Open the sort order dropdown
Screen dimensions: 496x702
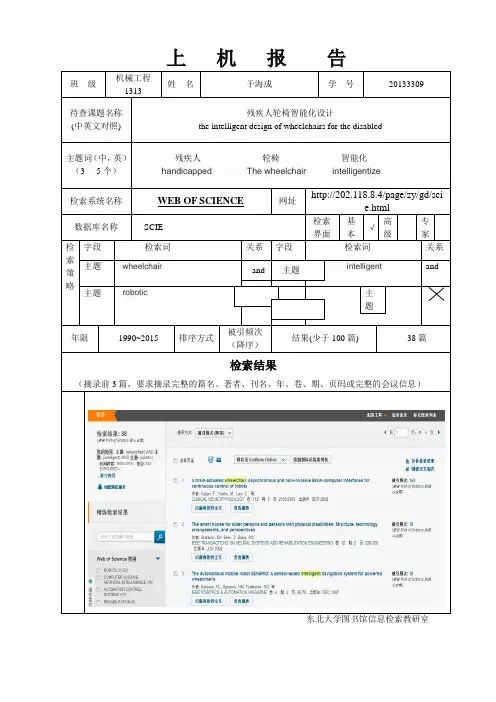[x=214, y=433]
